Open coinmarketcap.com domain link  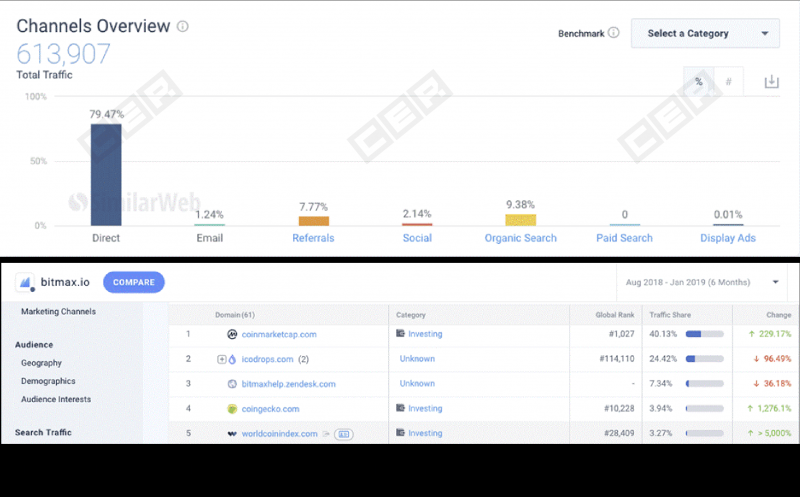[279, 334]
